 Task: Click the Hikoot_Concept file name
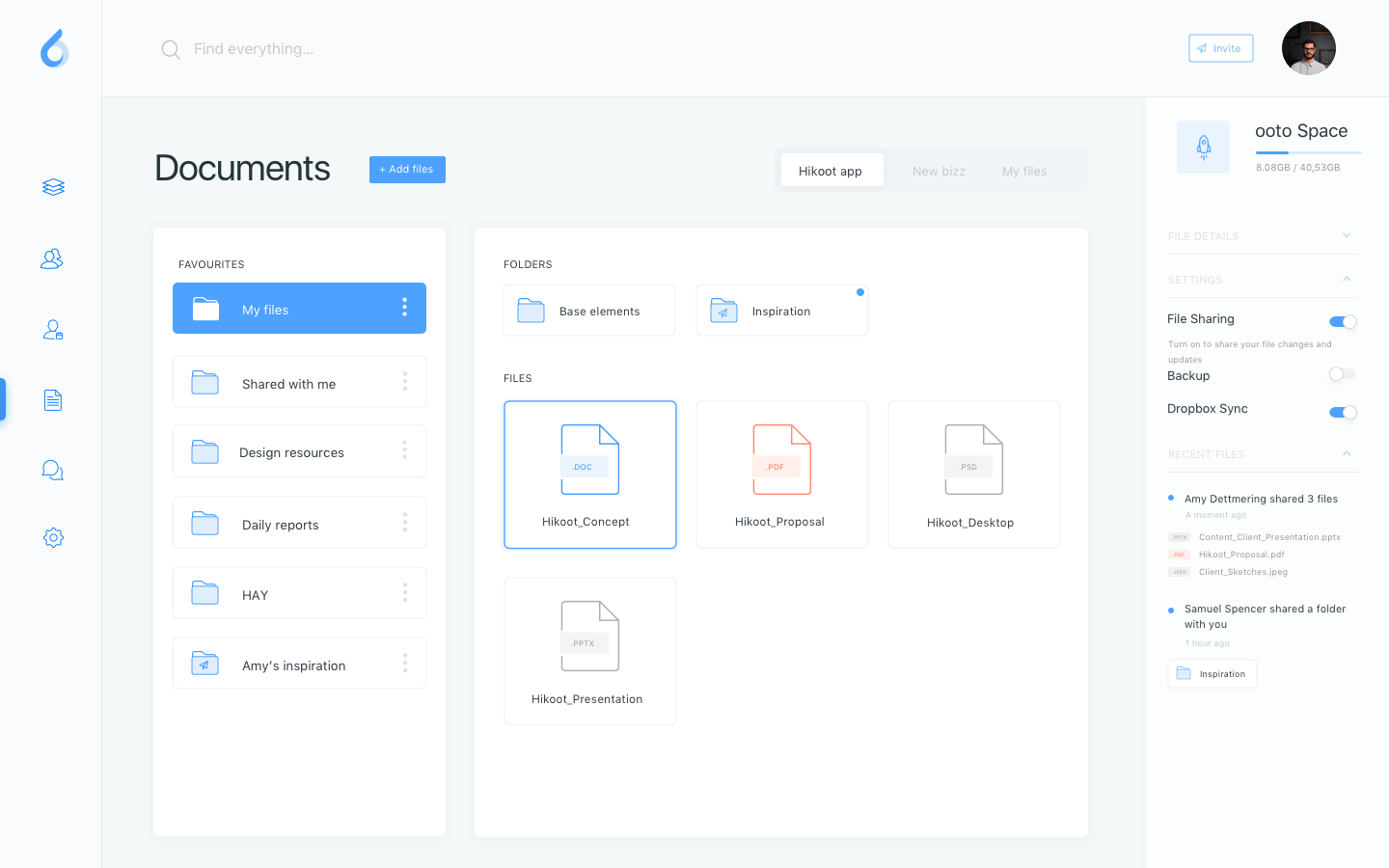(586, 522)
